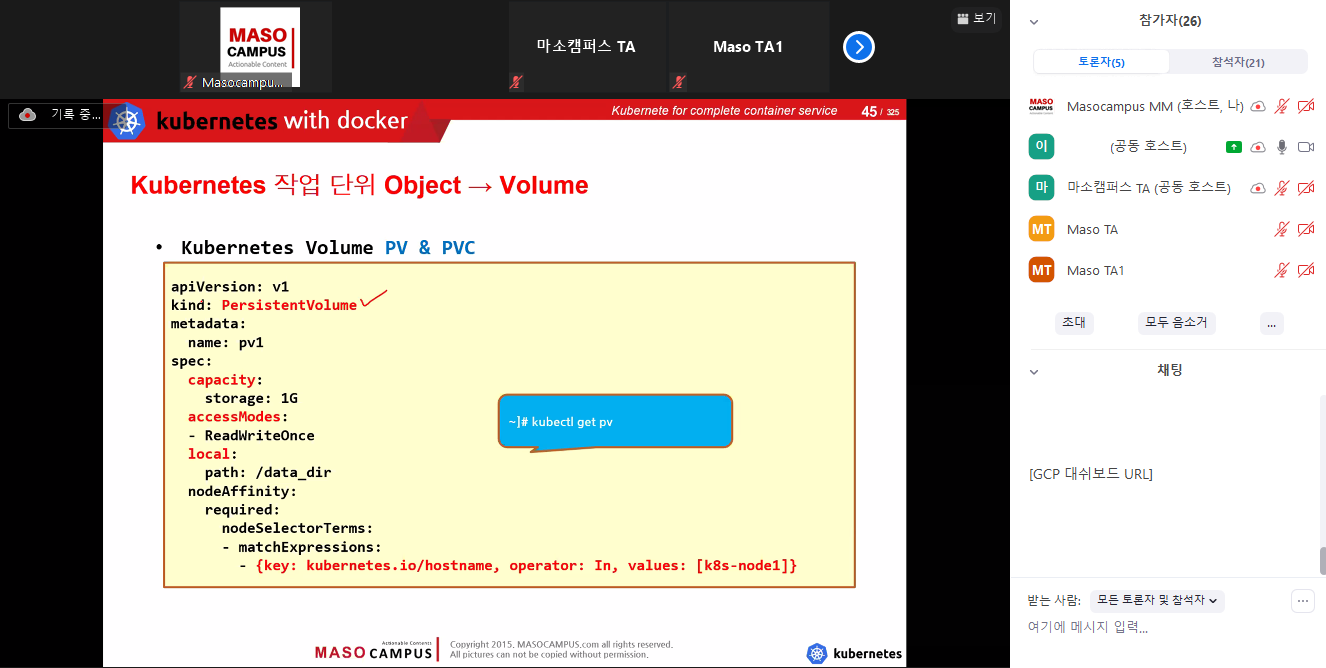Viewport: 1326px width, 668px height.
Task: Click the 초대 invite button
Action: point(1074,323)
